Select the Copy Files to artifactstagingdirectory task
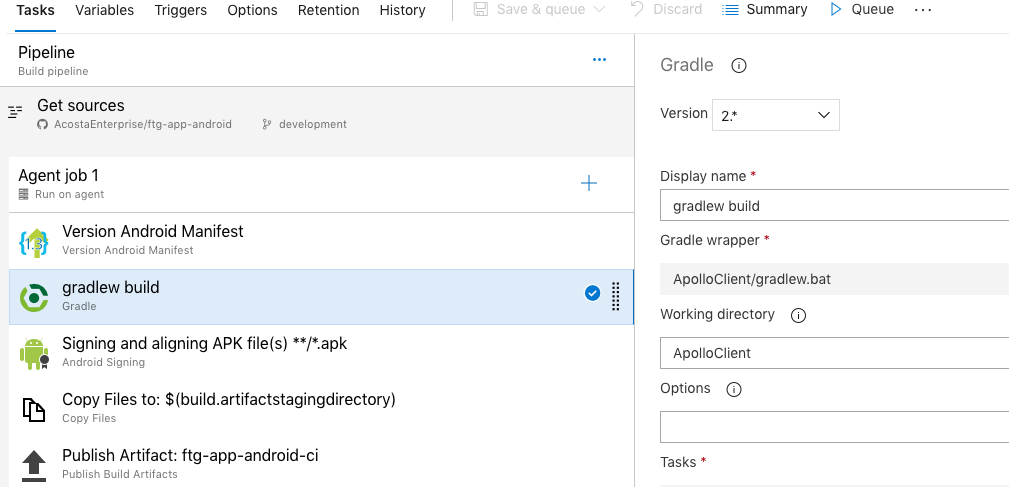This screenshot has height=487, width=1009. (x=321, y=409)
